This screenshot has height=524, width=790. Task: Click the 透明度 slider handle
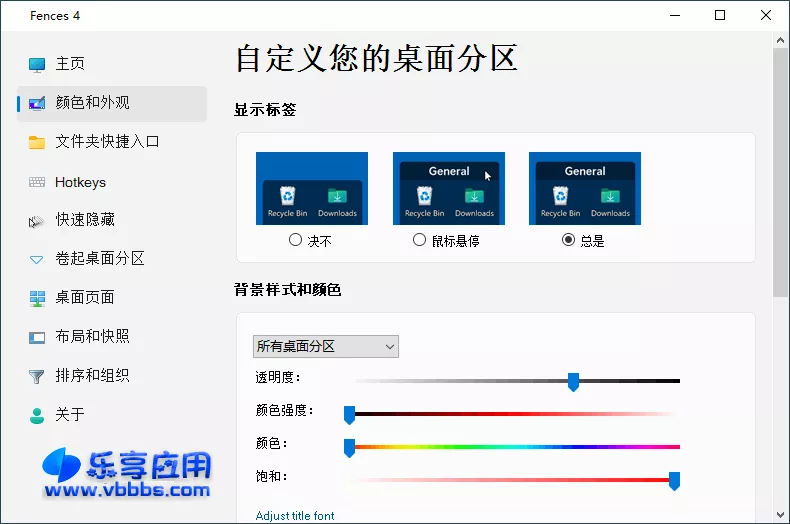point(573,382)
